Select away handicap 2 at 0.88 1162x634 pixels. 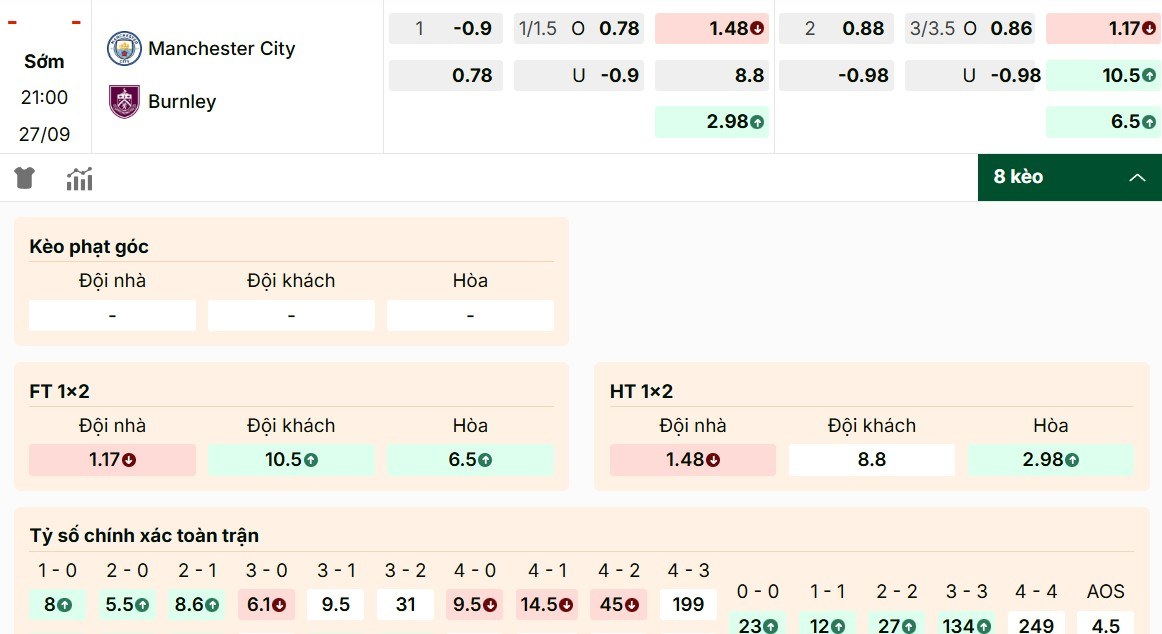836,28
